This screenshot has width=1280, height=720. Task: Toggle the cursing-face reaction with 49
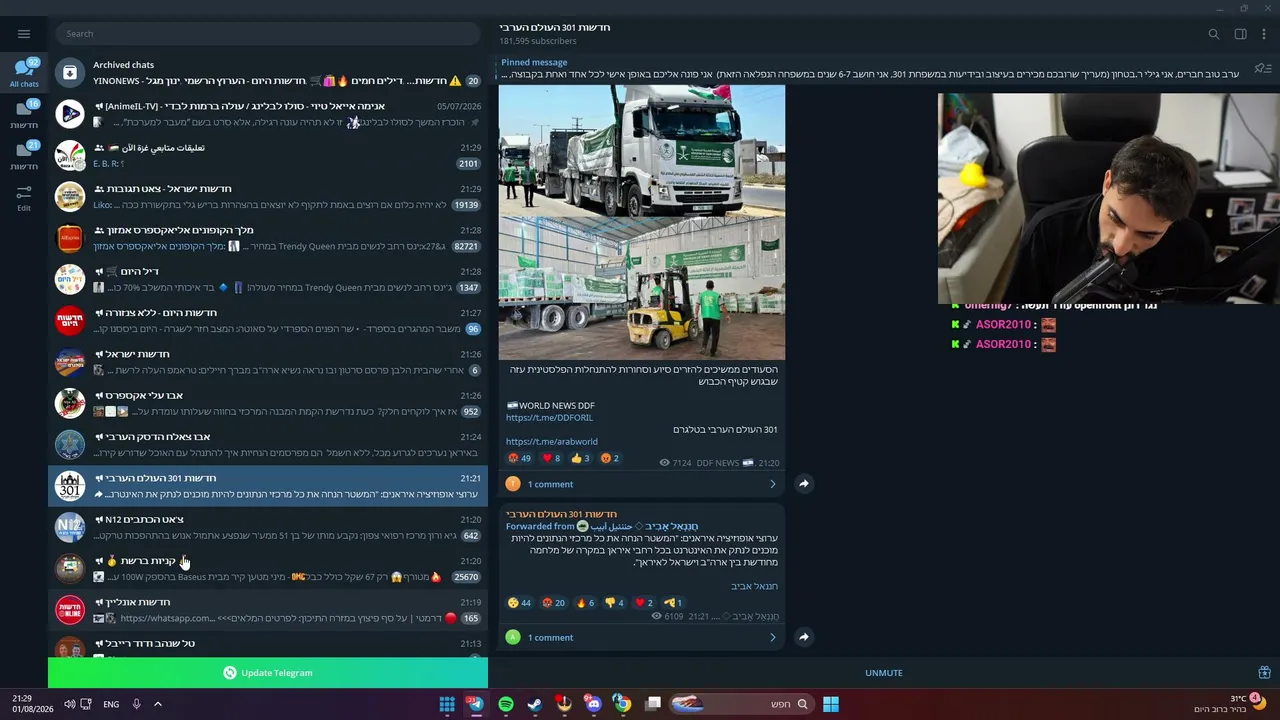[x=520, y=458]
